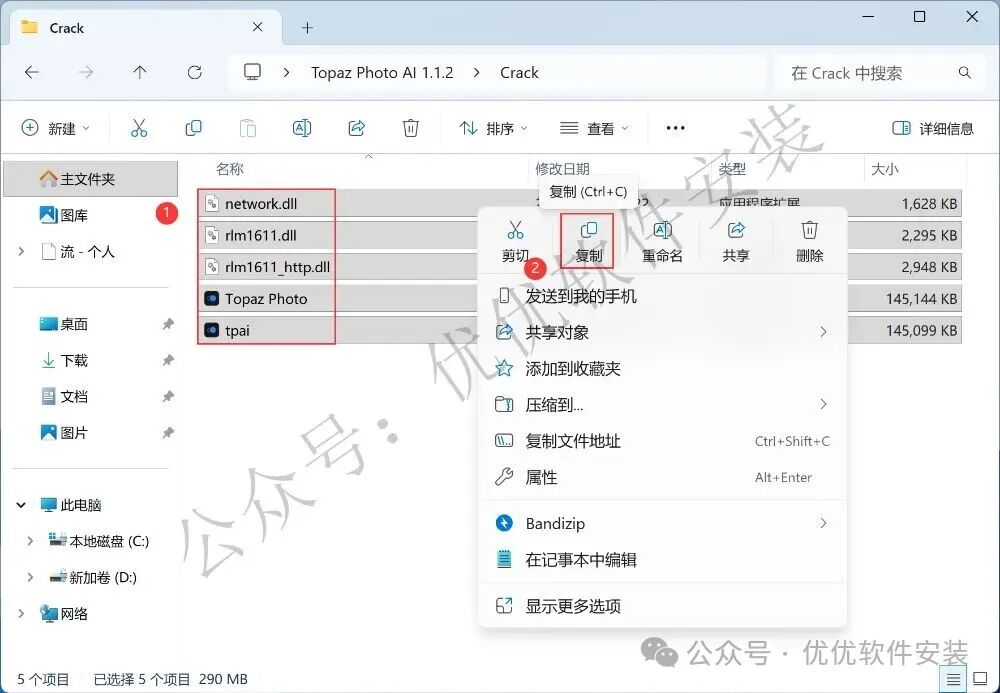Click Topaz Photo AI 1.1.2 breadcrumb

[x=382, y=73]
